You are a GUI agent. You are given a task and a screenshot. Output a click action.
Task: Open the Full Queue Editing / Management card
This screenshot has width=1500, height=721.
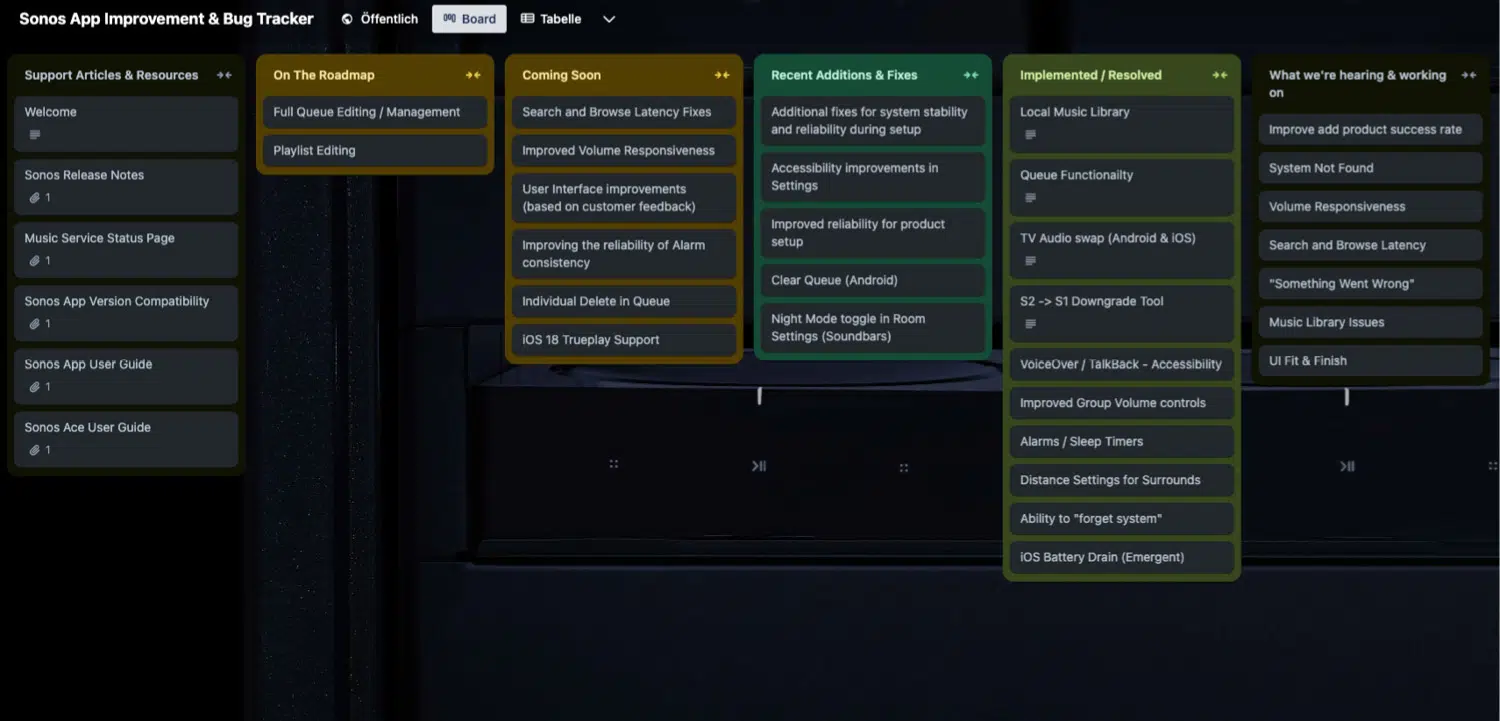click(x=375, y=112)
